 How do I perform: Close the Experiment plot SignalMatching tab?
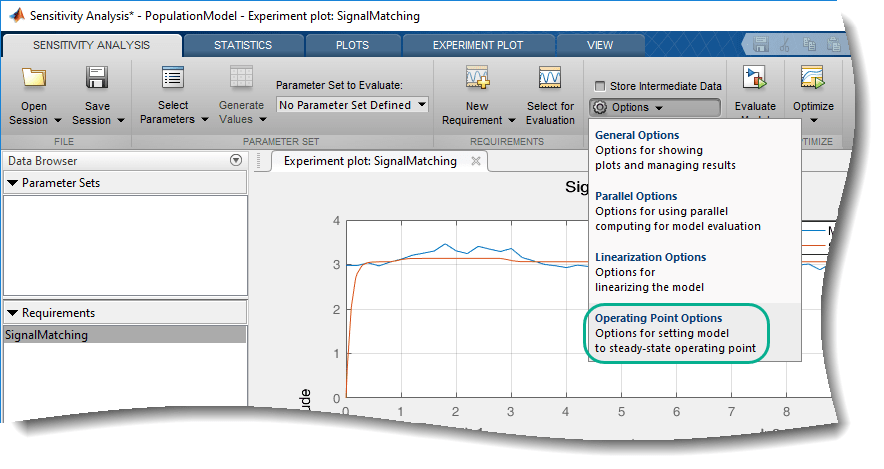tap(476, 161)
